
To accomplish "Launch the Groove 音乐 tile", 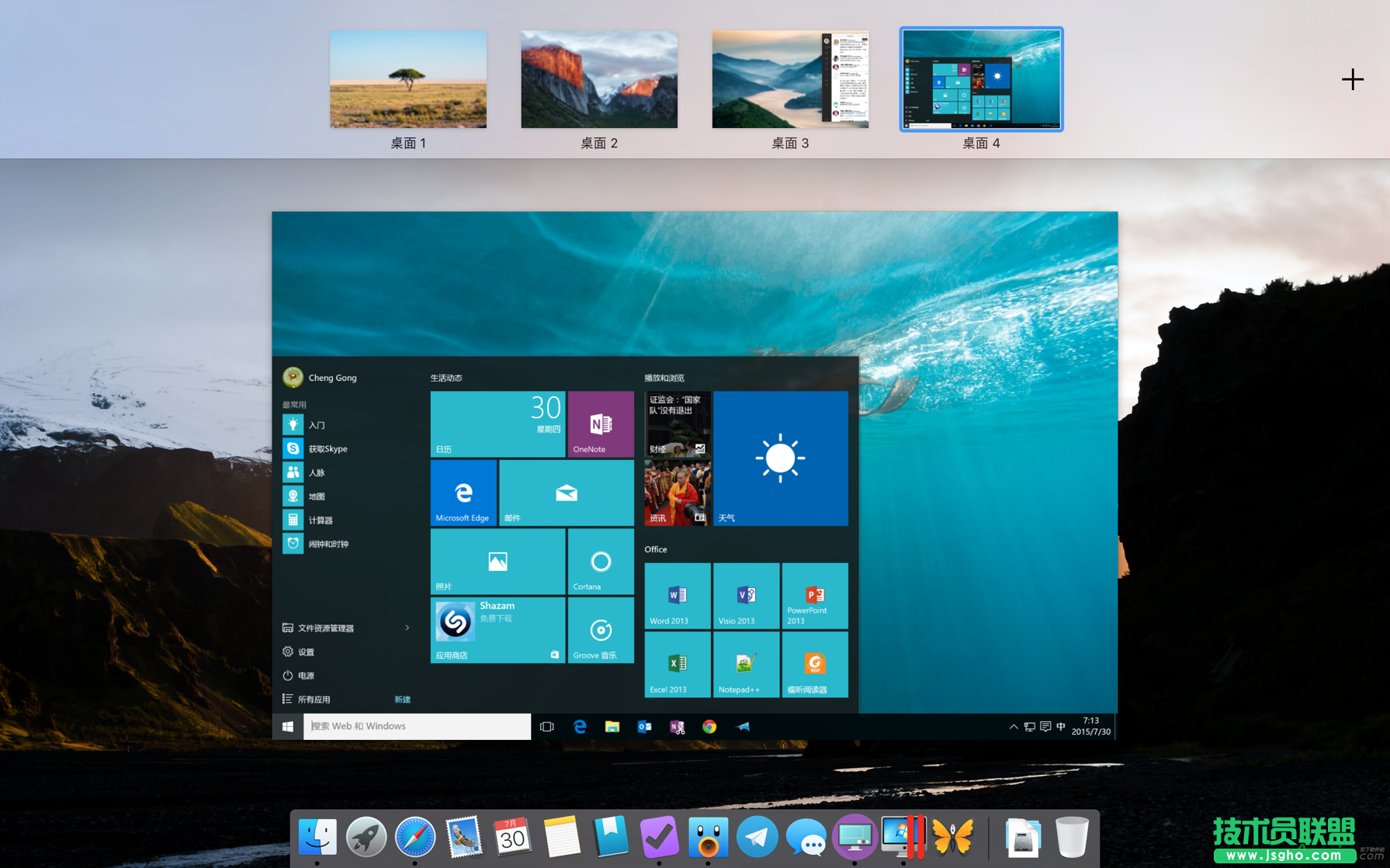I will click(x=600, y=631).
